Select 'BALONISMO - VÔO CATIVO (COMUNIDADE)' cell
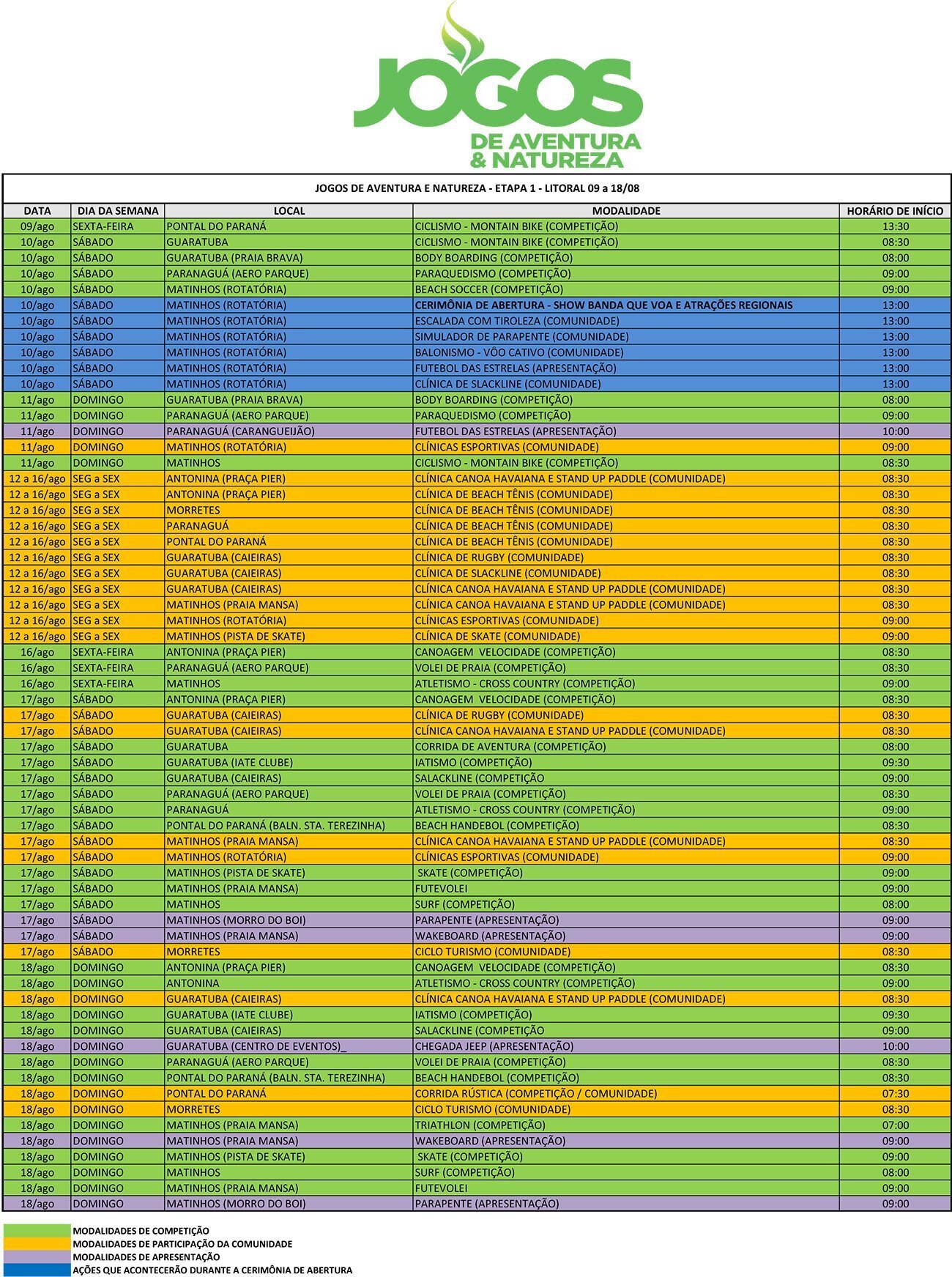This screenshot has width=952, height=1277. point(626,352)
